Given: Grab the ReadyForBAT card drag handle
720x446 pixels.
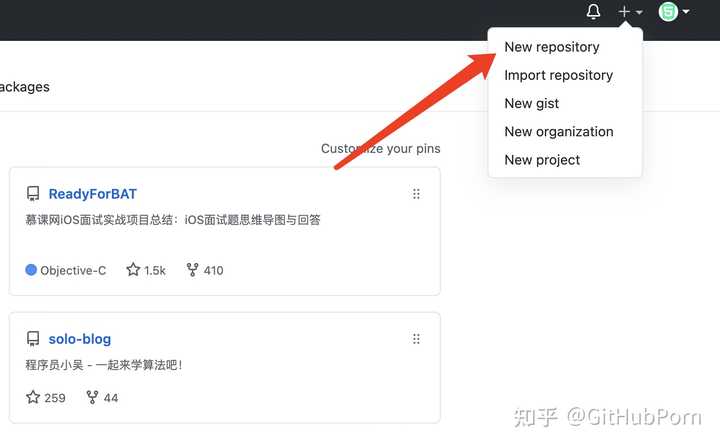Looking at the screenshot, I should tap(416, 194).
